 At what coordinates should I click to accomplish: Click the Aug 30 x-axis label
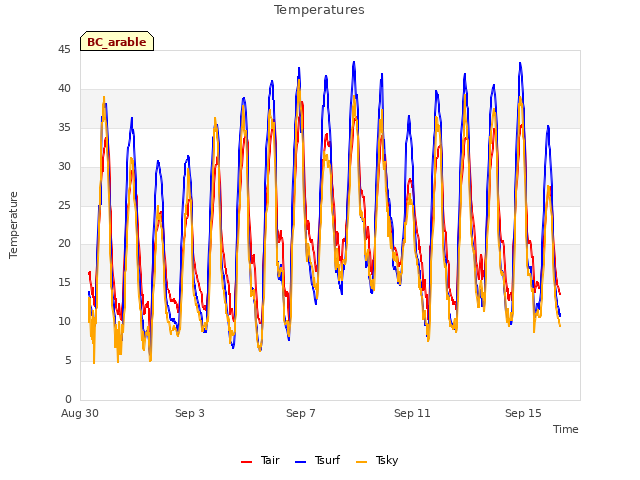[x=80, y=413]
